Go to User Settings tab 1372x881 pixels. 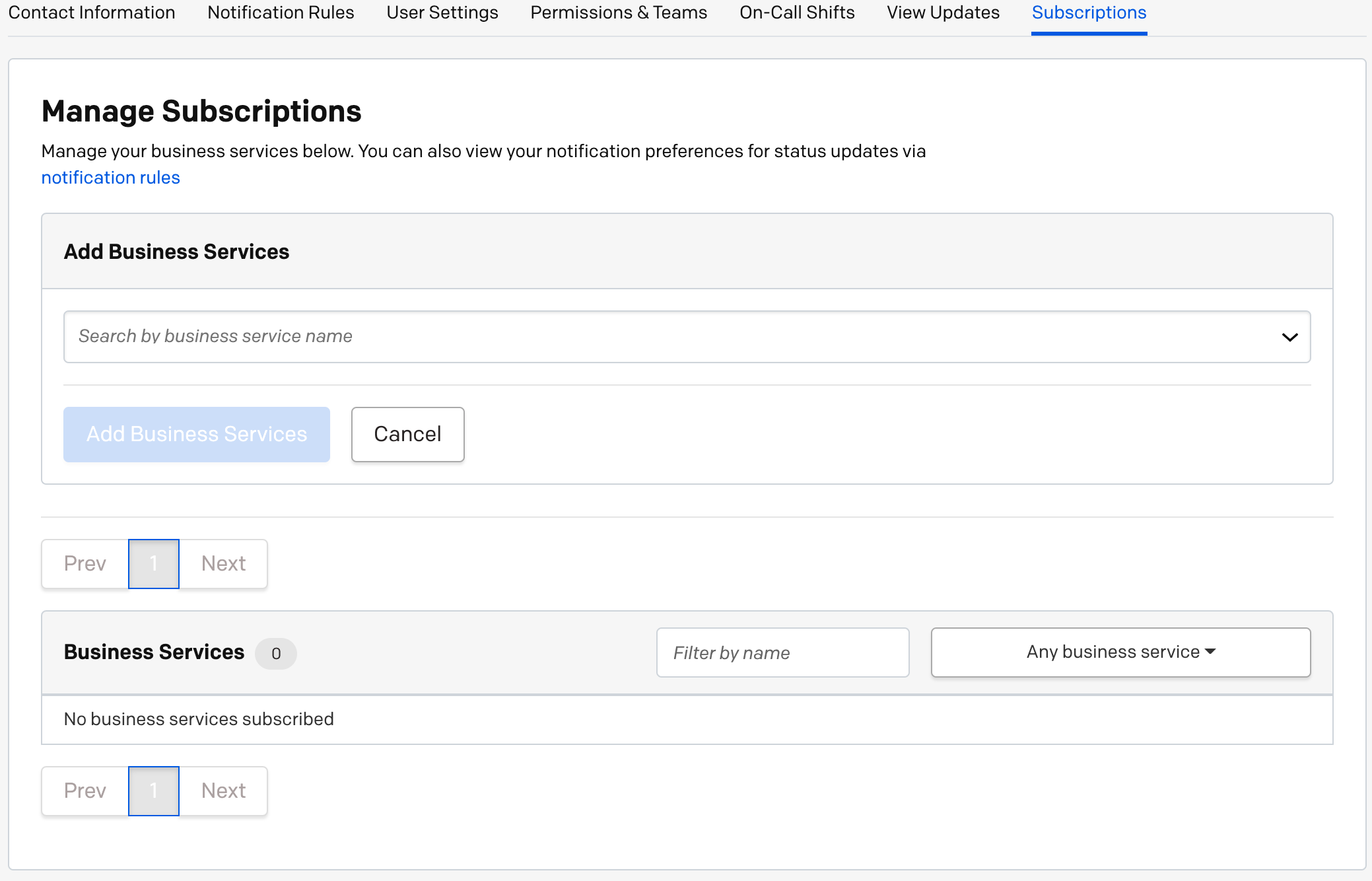(x=442, y=13)
